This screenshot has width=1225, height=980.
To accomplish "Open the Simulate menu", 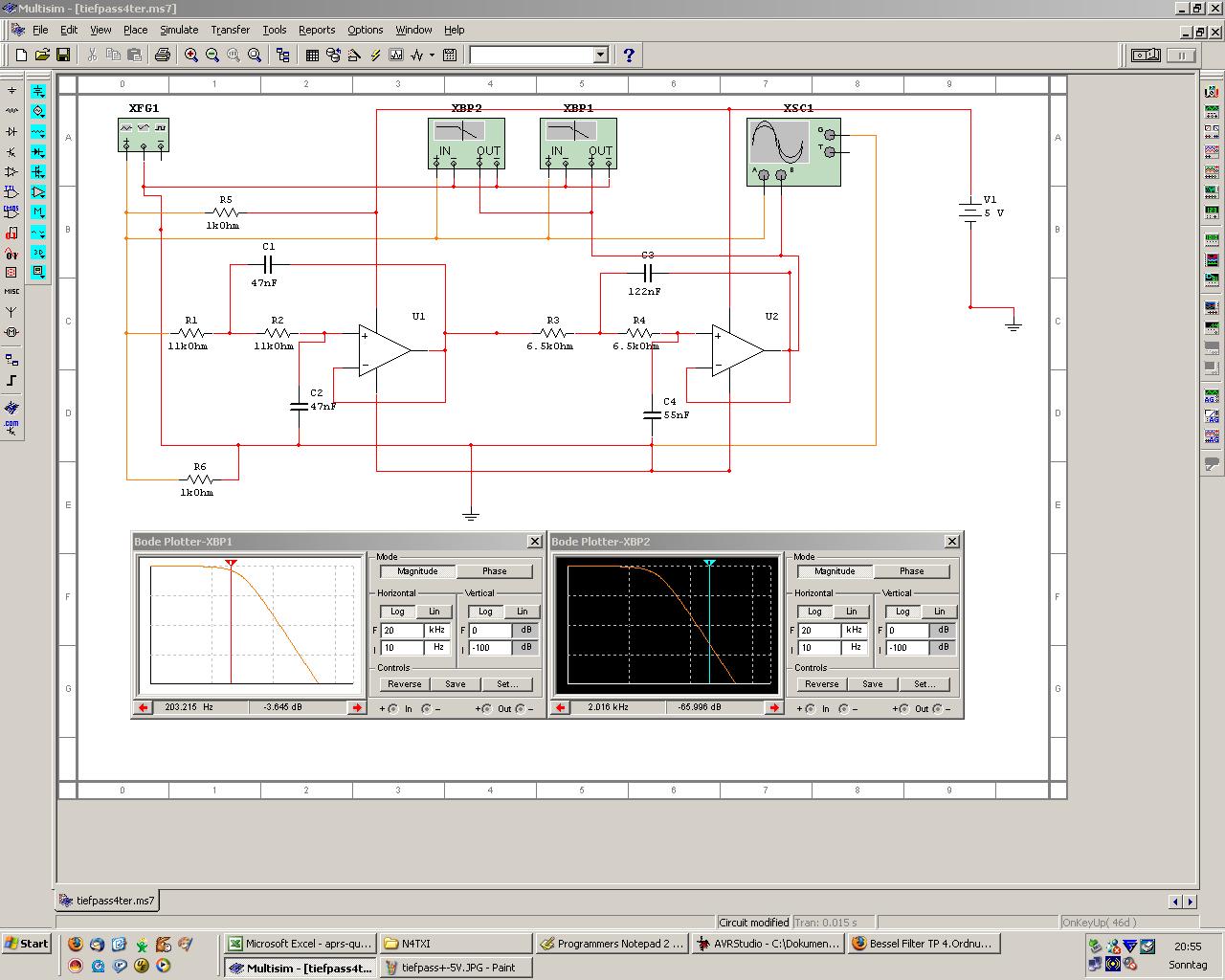I will [x=179, y=30].
